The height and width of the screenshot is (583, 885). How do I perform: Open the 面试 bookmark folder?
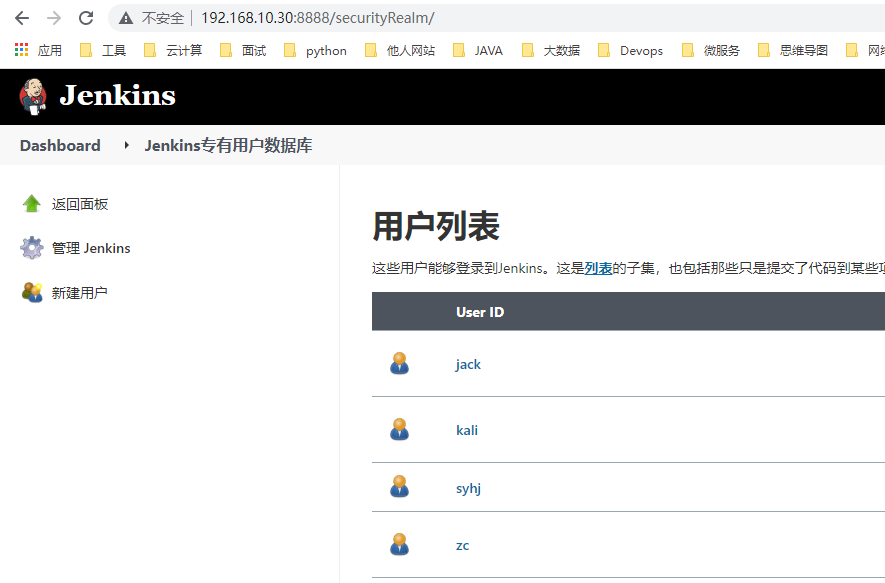[x=243, y=51]
